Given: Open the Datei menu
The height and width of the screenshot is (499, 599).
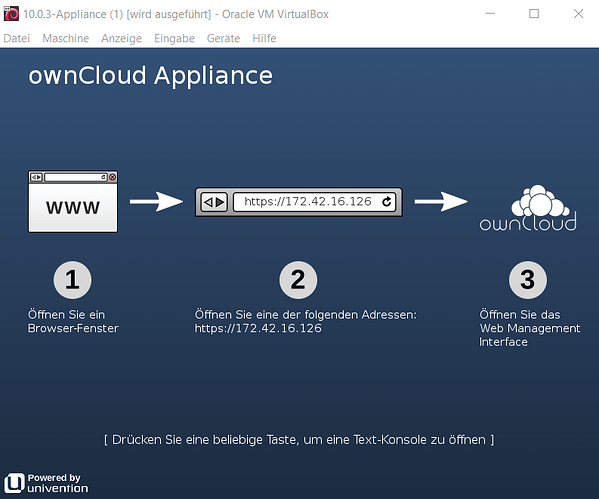Looking at the screenshot, I should [x=16, y=38].
